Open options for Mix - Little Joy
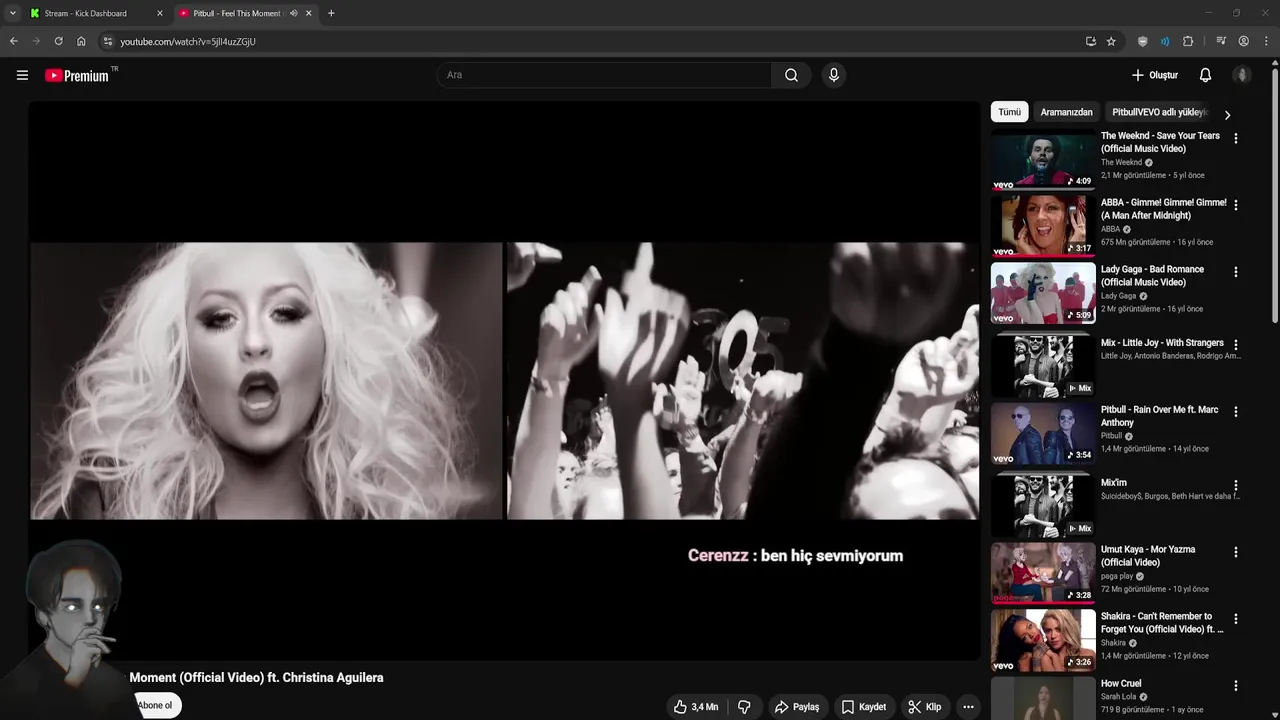This screenshot has width=1280, height=720. (x=1235, y=344)
